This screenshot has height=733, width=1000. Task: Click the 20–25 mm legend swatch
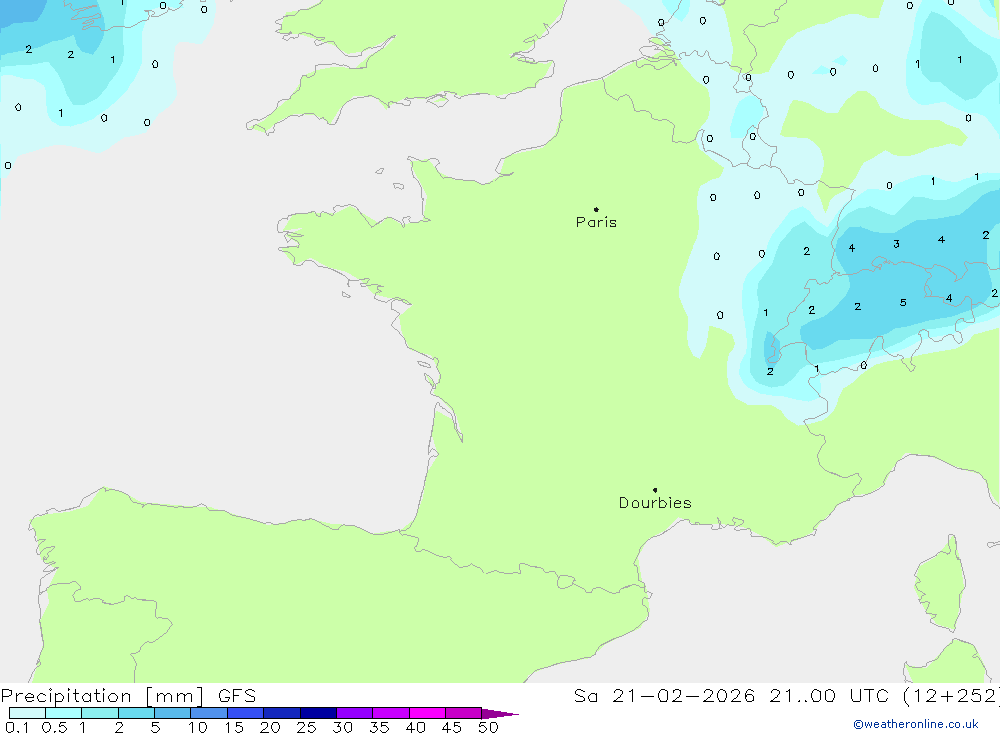[282, 713]
